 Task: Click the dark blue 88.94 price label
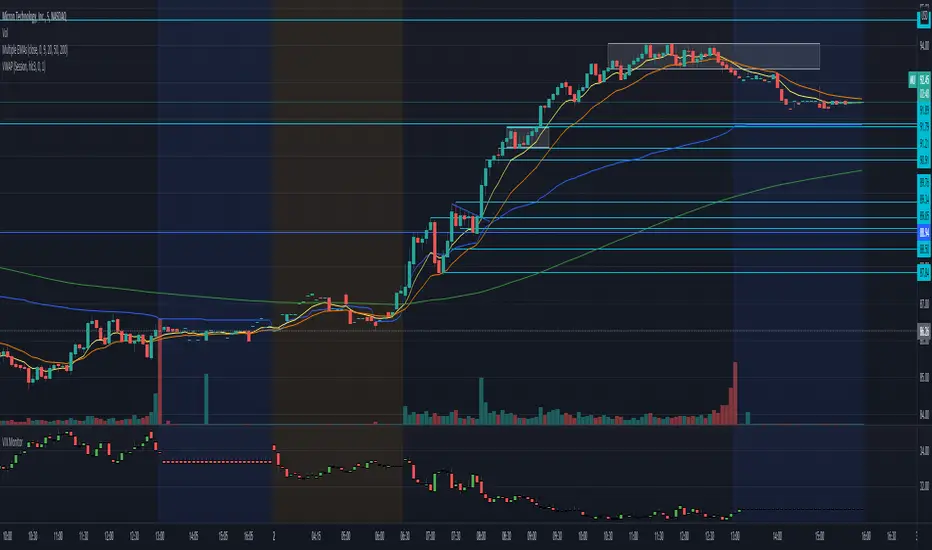click(924, 232)
